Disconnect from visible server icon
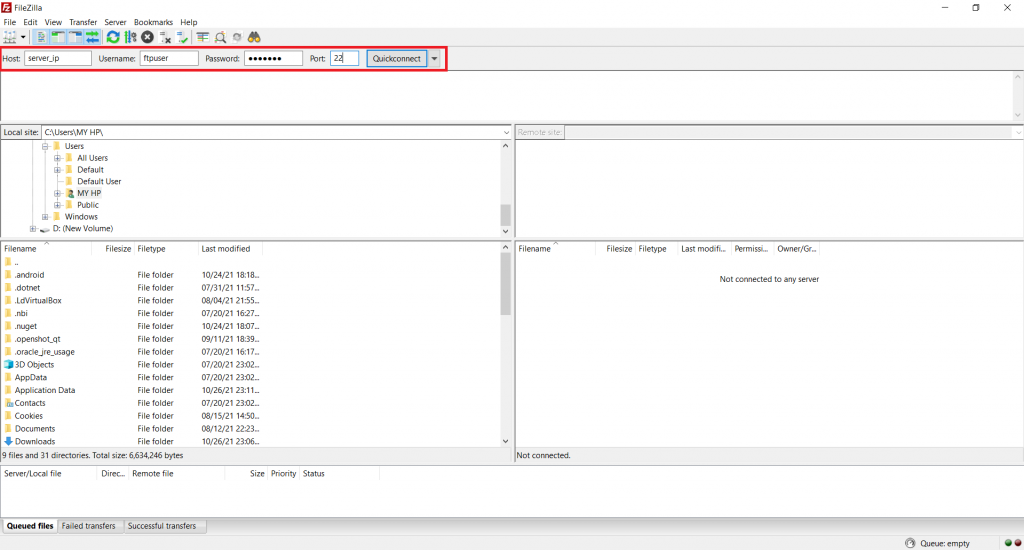The image size is (1024, 550). [x=165, y=37]
